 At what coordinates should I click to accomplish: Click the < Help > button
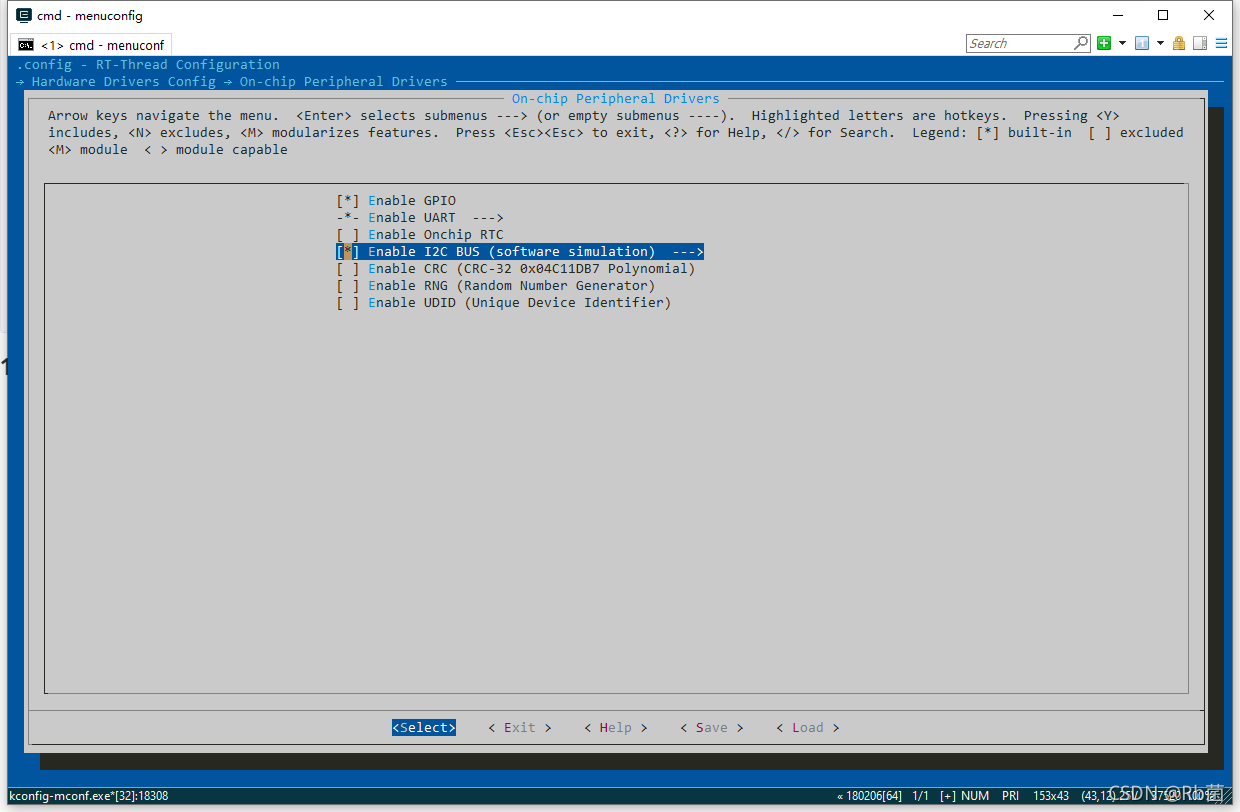click(616, 727)
